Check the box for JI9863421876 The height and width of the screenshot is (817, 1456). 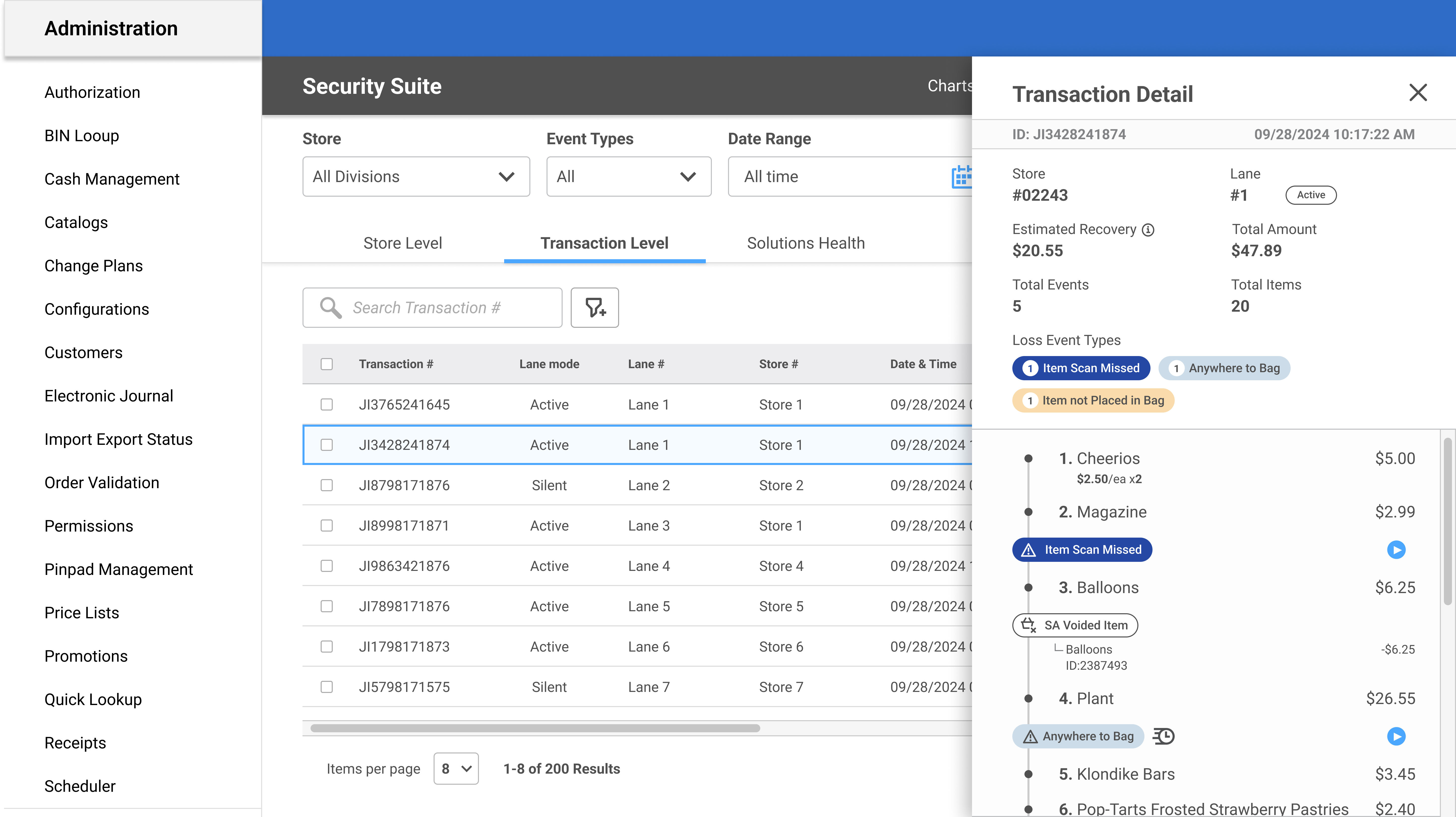[327, 566]
